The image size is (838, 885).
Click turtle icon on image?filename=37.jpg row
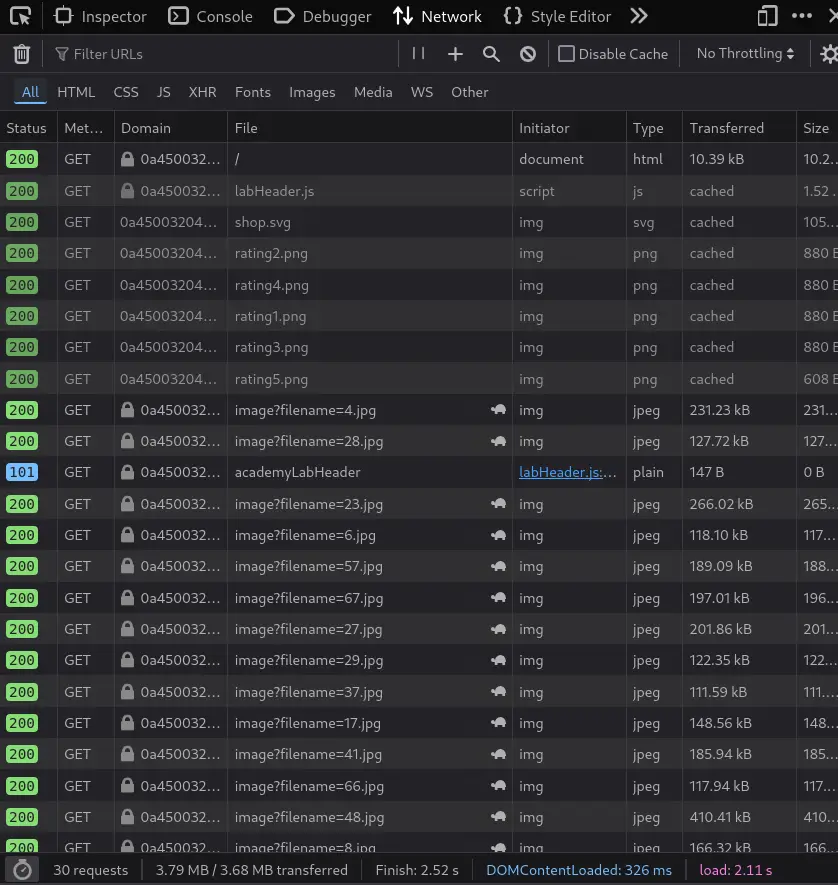(x=498, y=691)
